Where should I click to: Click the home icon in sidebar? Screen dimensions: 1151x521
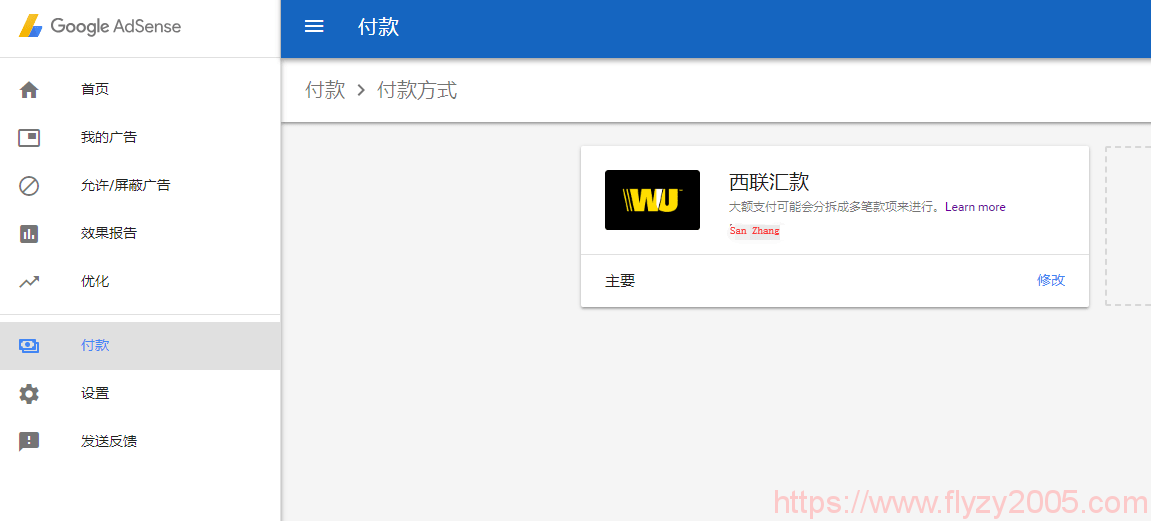(x=29, y=90)
